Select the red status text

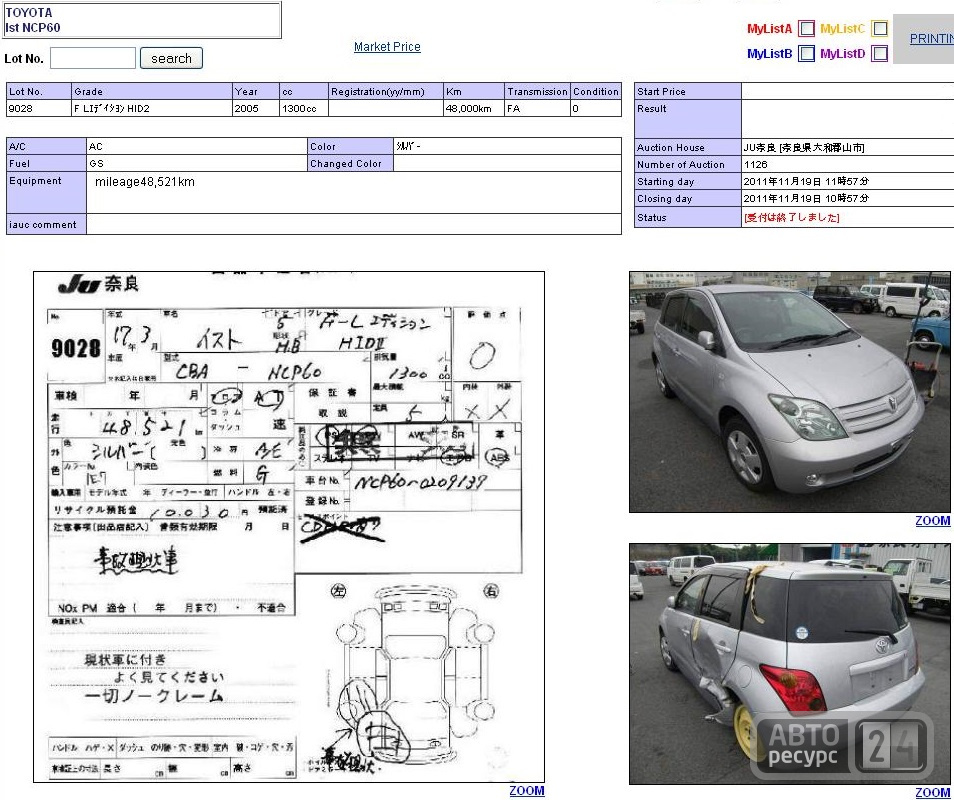click(x=792, y=217)
